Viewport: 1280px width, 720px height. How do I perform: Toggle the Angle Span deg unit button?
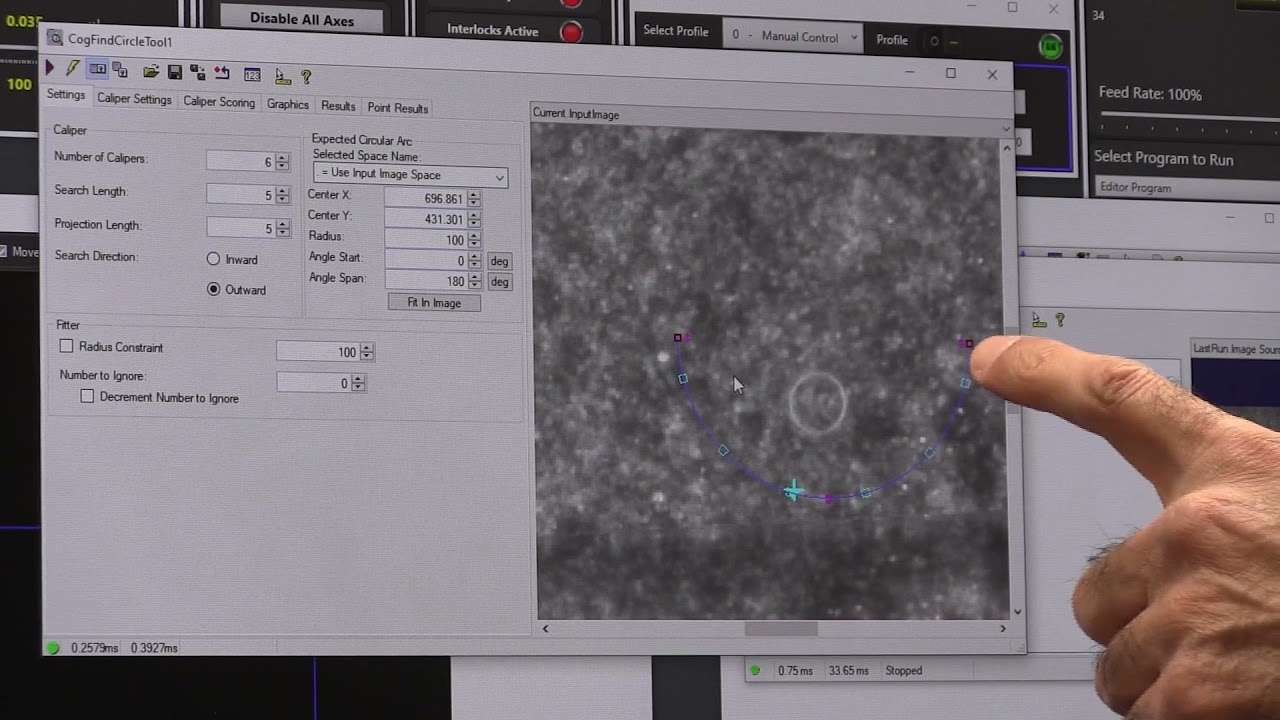coord(499,282)
